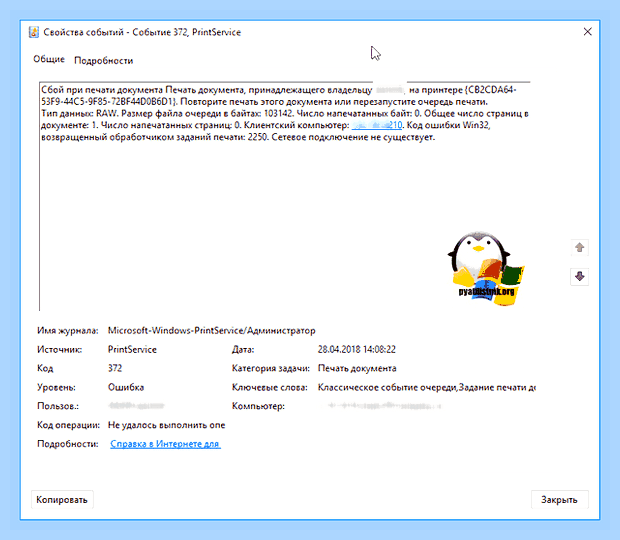Click the client computer link ending in 210
Screen dimensions: 620x540
tap(376, 125)
